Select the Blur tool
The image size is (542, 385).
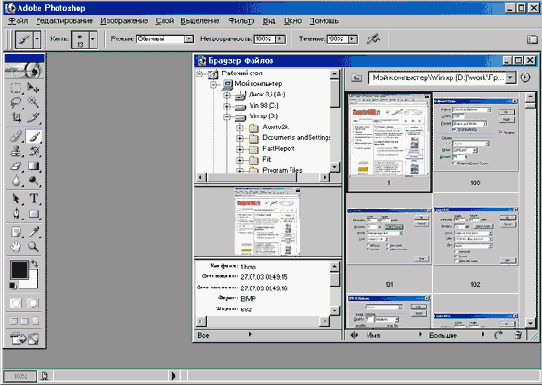click(16, 181)
